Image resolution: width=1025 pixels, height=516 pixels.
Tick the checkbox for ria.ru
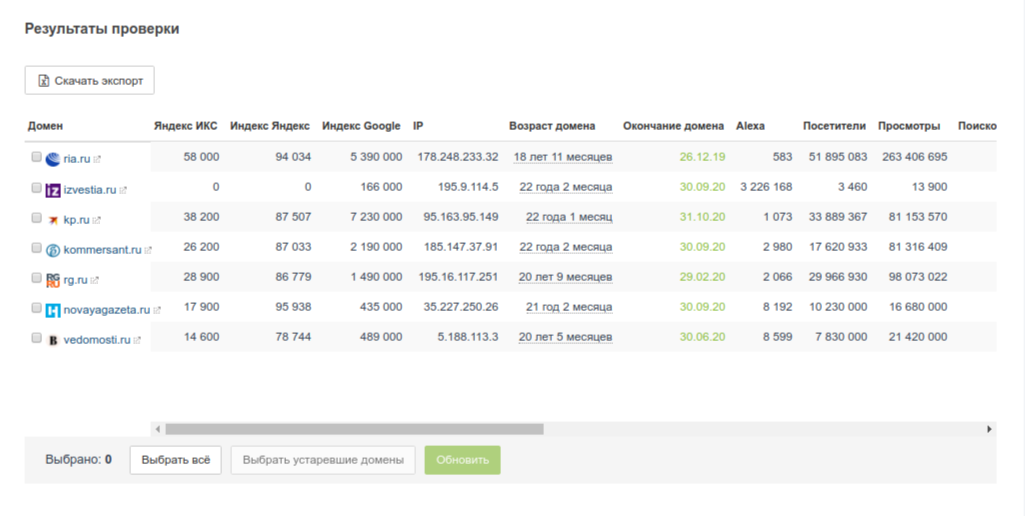click(x=37, y=157)
